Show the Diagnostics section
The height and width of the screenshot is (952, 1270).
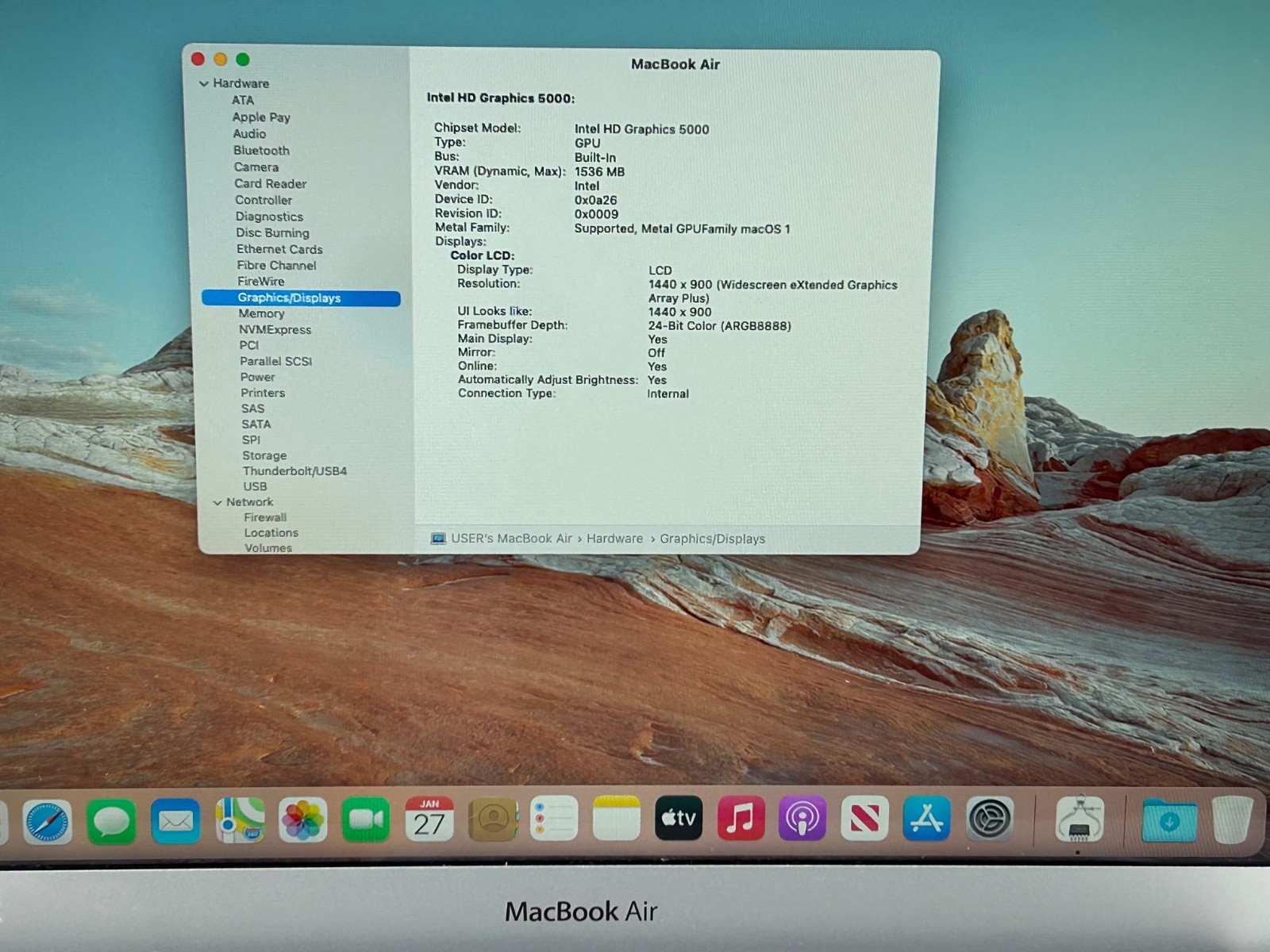(x=269, y=217)
